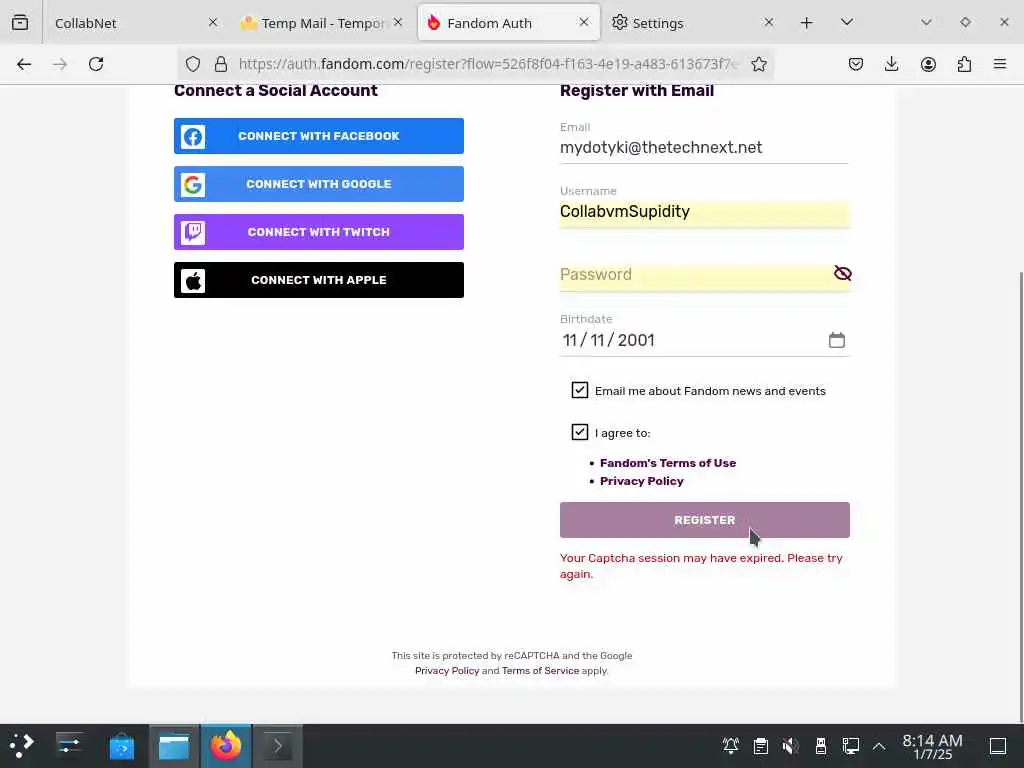Open the terminal launcher in taskbar
Image resolution: width=1024 pixels, height=768 pixels.
[x=278, y=746]
